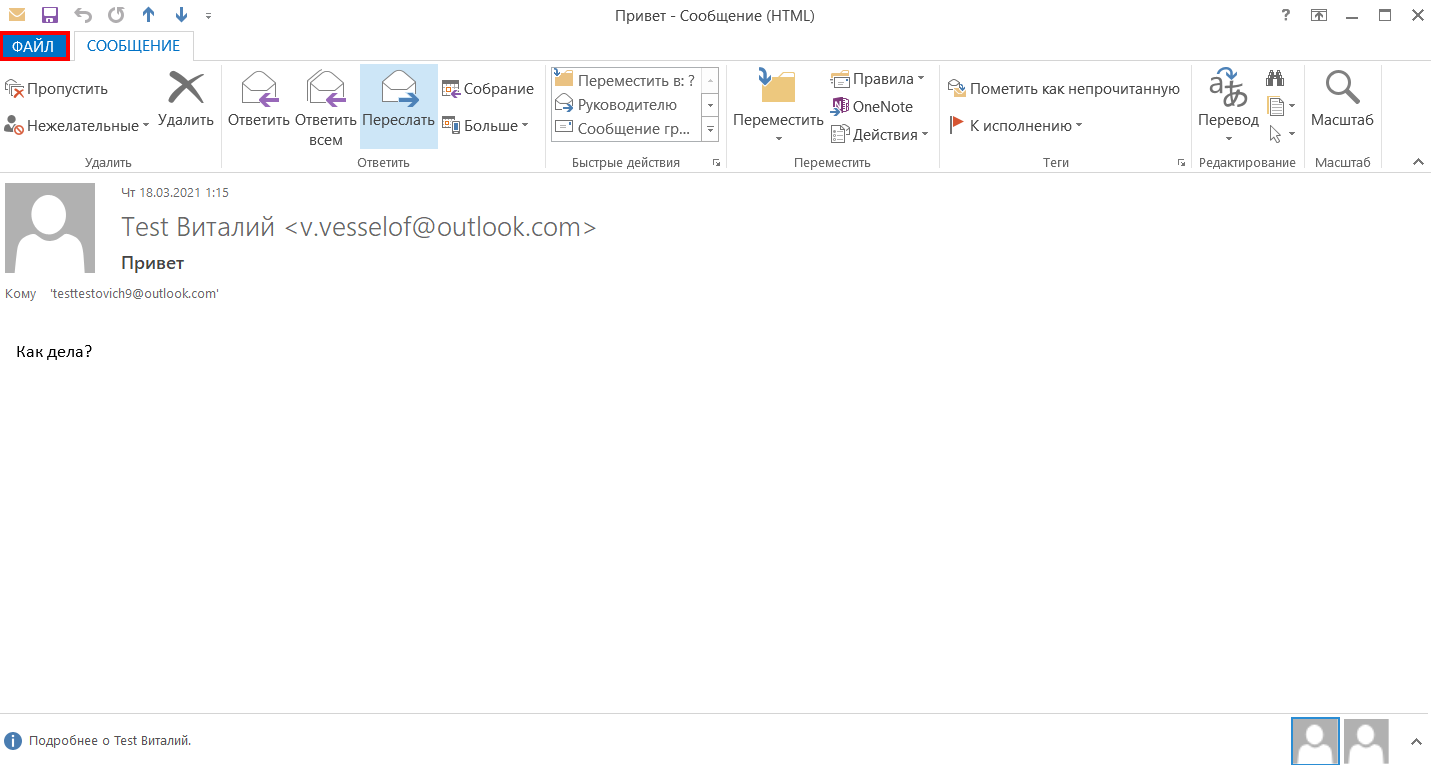Go to previous item with up arrow
This screenshot has width=1431, height=767.
148,15
